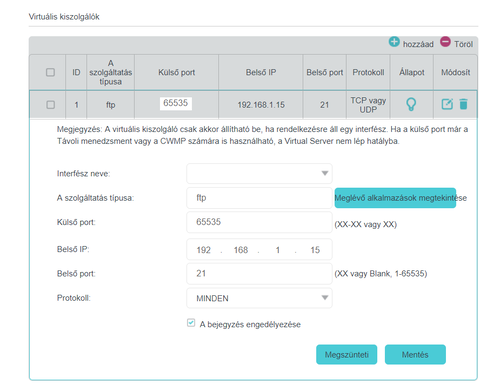This screenshot has width=480, height=384.
Task: Click the Töröl delete link
Action: click(463, 44)
